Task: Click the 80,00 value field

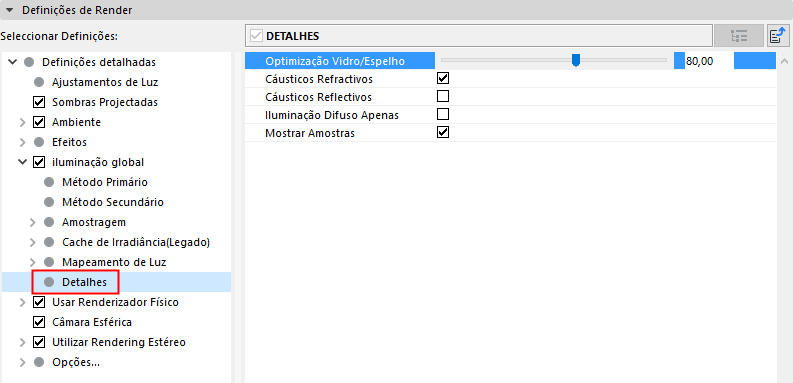Action: 709,61
